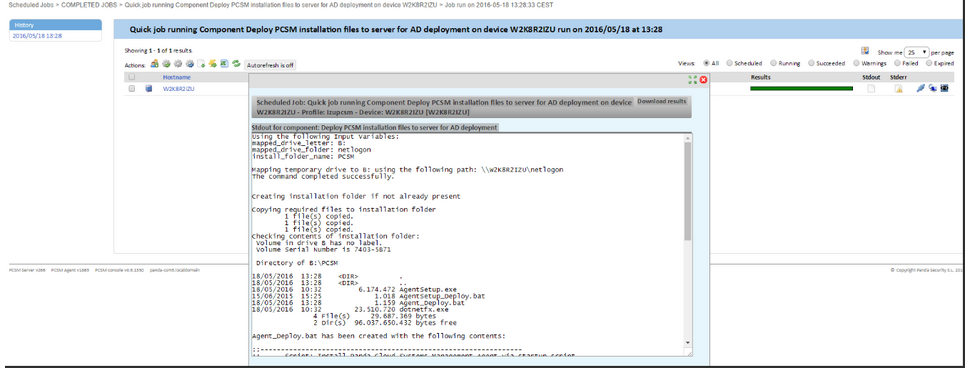Click the Stderr column header

(898, 77)
